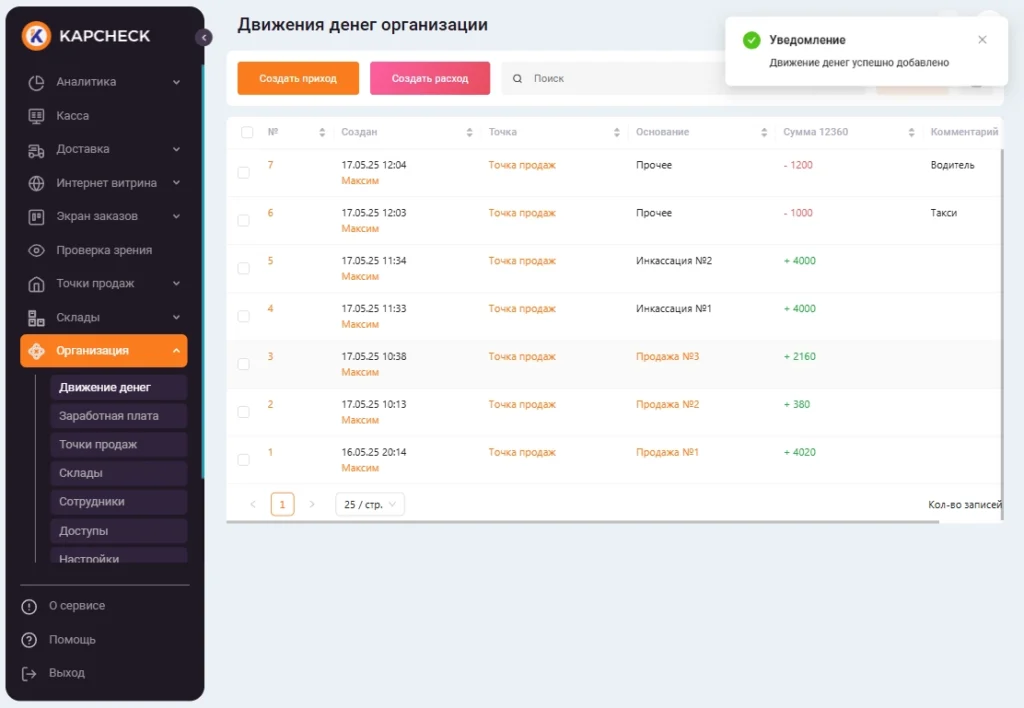
Task: Expand the Экран заказов submenu chevron
Action: click(x=176, y=217)
